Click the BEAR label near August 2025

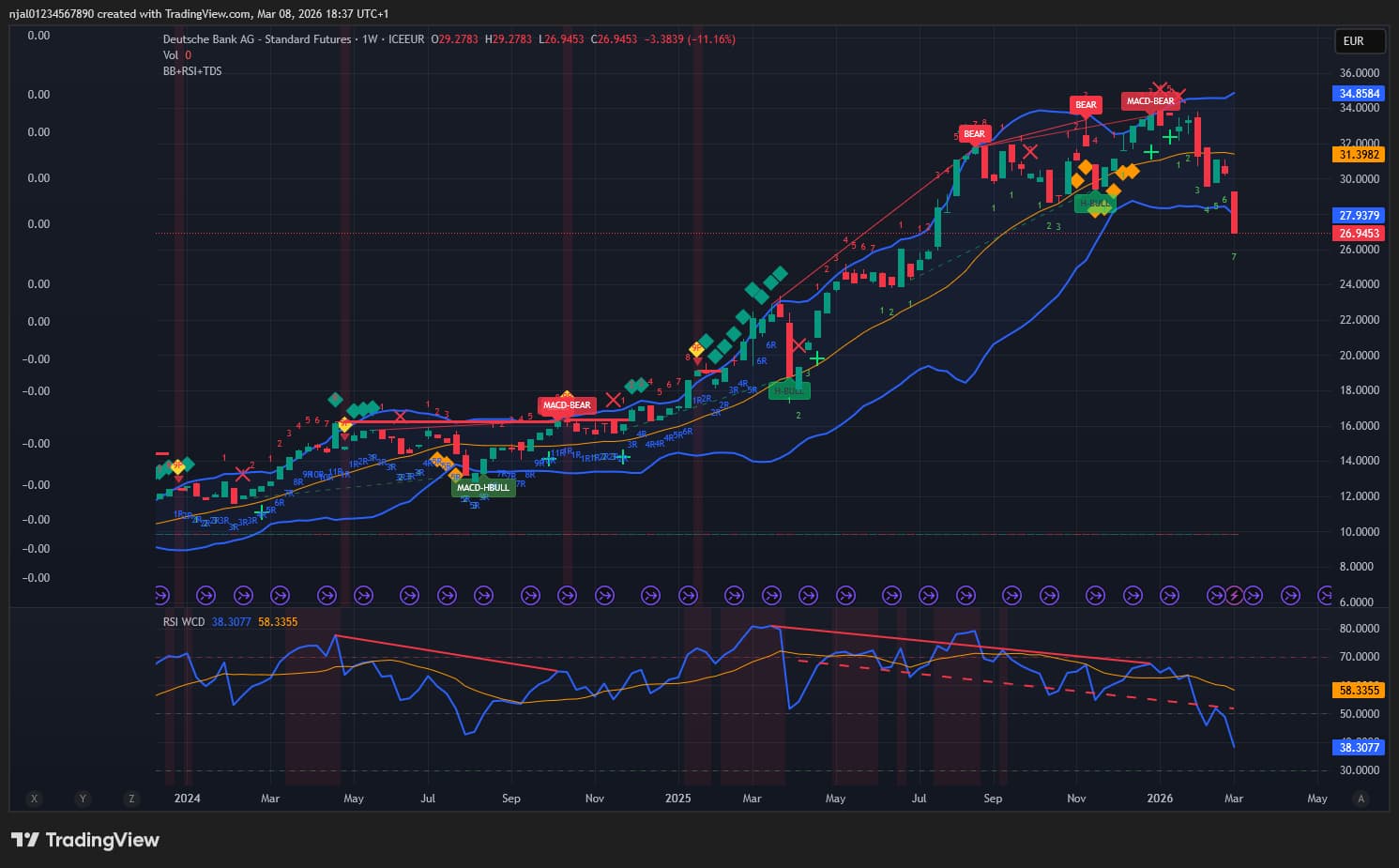(974, 134)
